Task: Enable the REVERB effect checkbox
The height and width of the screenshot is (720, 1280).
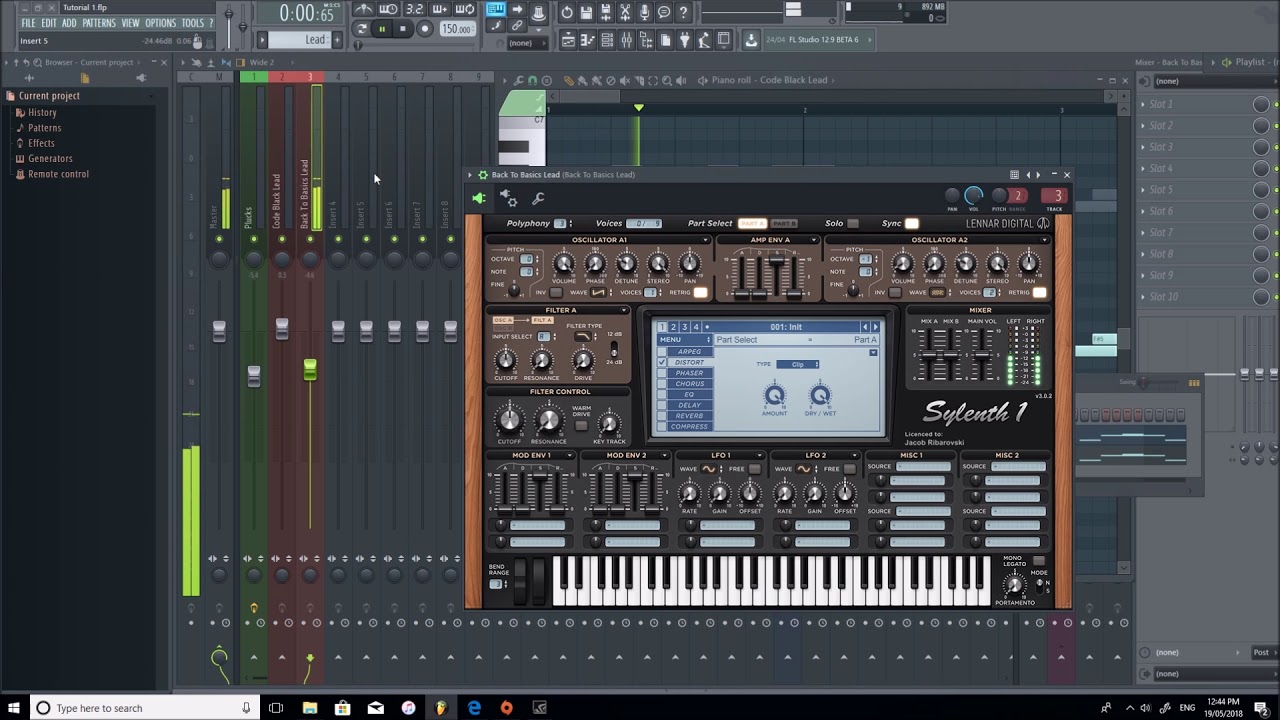Action: point(662,416)
